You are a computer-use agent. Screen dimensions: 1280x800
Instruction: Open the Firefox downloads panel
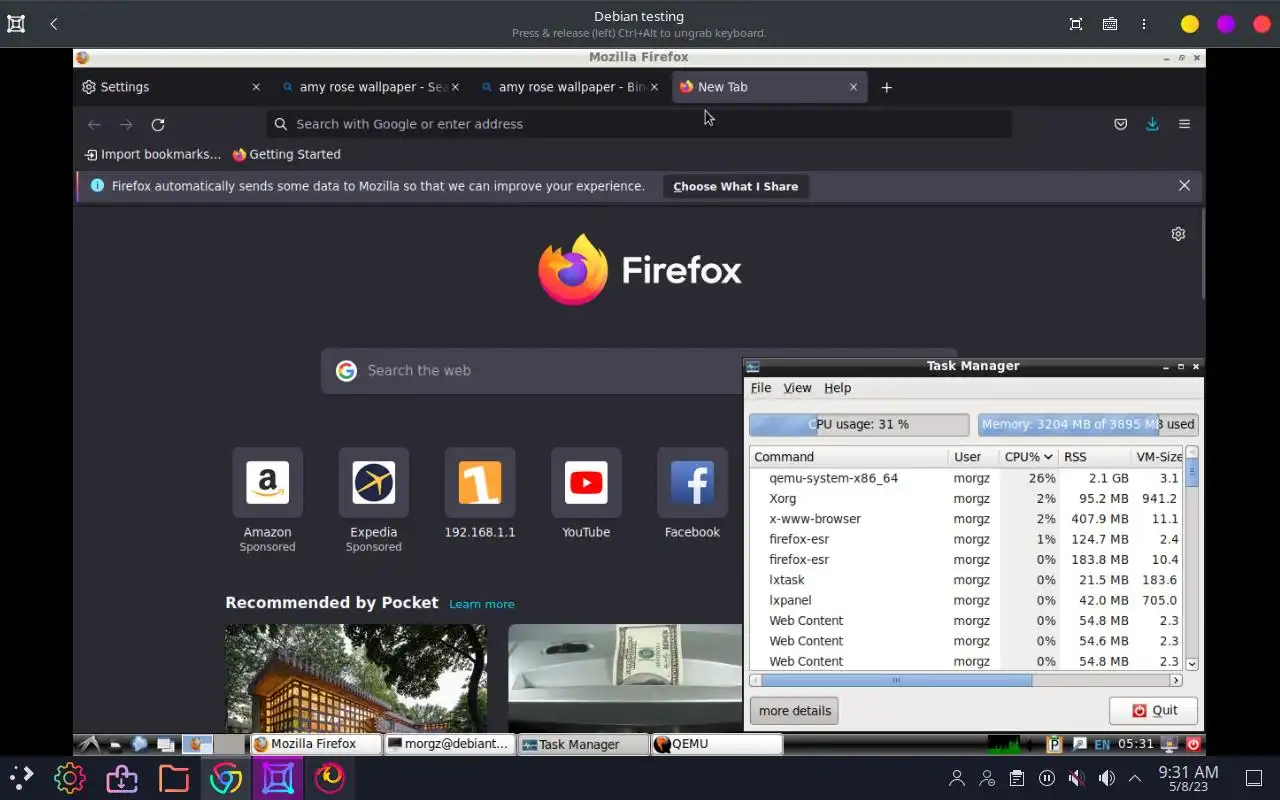[1152, 124]
